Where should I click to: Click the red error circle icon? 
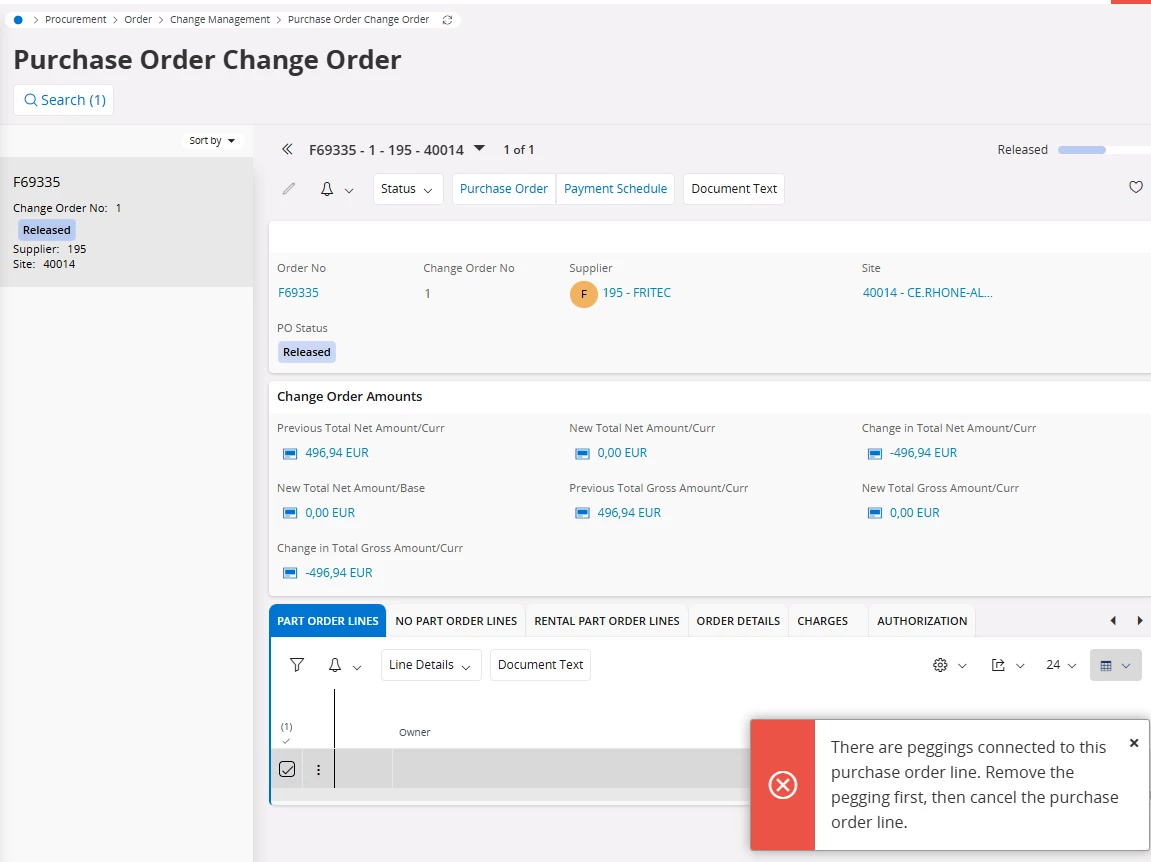783,785
